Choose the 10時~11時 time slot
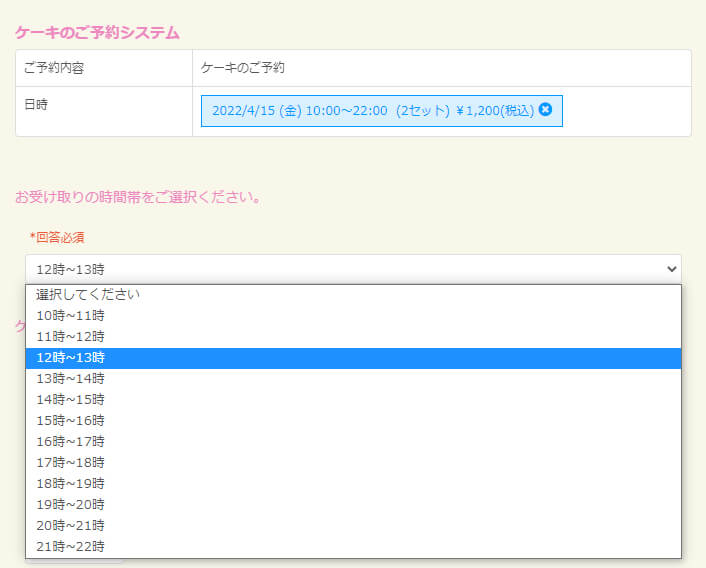The image size is (706, 568). click(70, 316)
